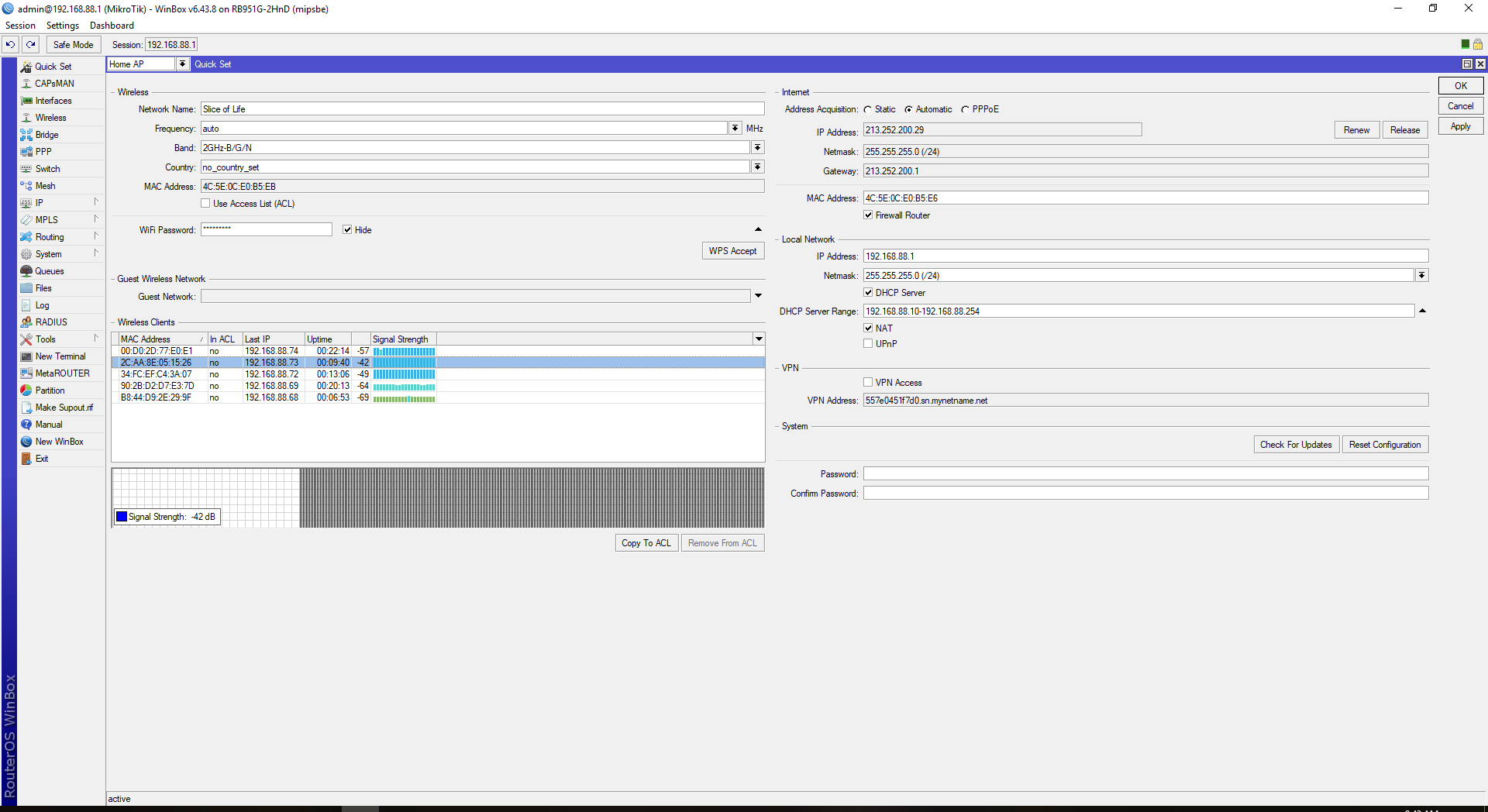Click the Check For Updates button

click(x=1295, y=444)
